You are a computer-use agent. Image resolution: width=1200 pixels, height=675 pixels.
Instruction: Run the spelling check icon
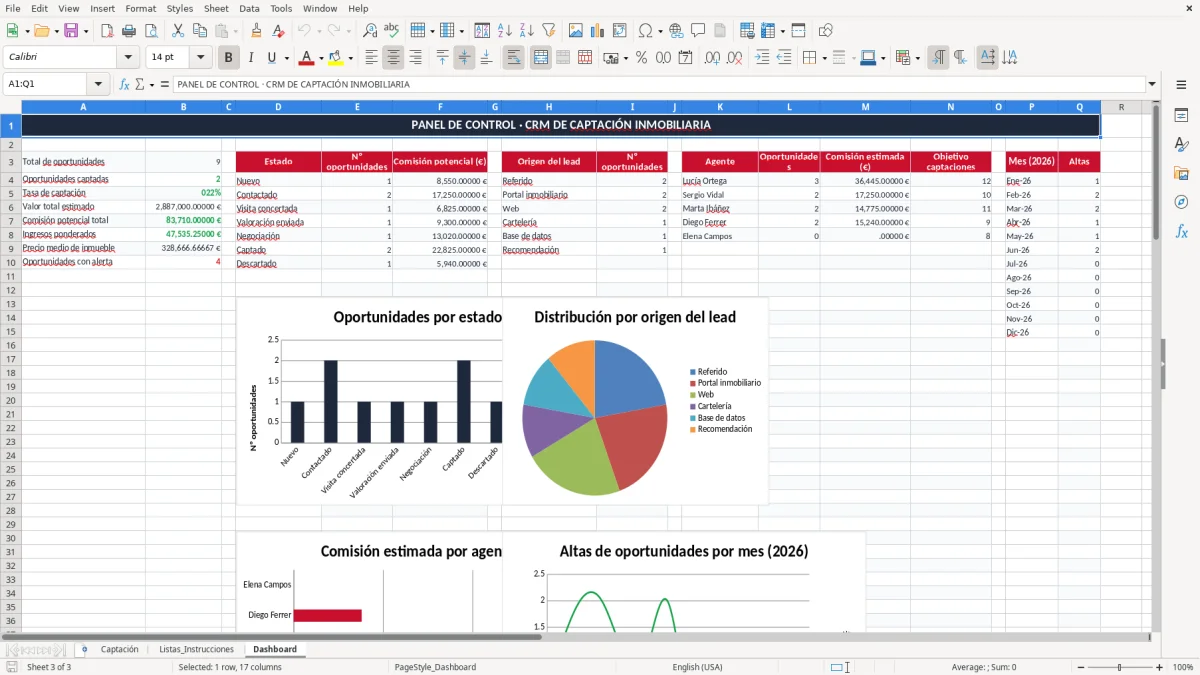tap(392, 31)
